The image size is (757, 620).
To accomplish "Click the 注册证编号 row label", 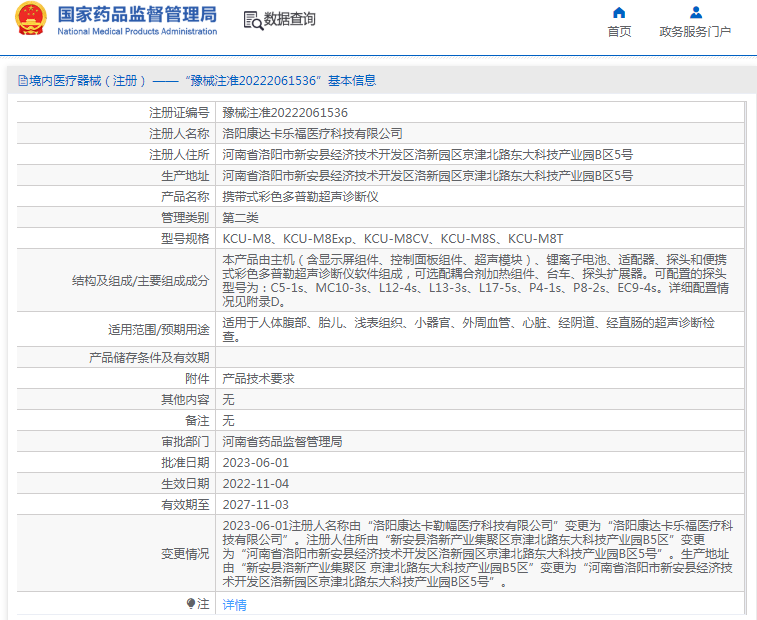I will point(179,113).
